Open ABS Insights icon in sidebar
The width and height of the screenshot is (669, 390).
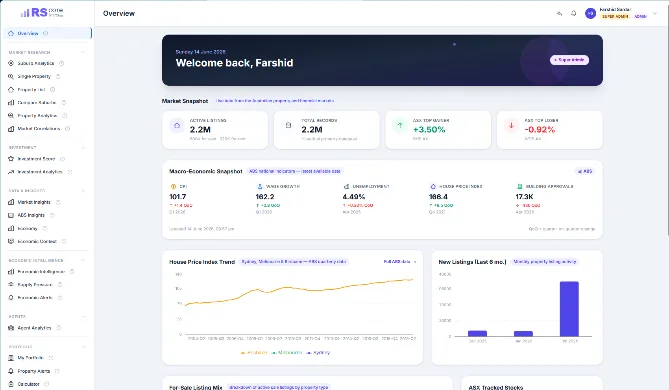click(11, 215)
